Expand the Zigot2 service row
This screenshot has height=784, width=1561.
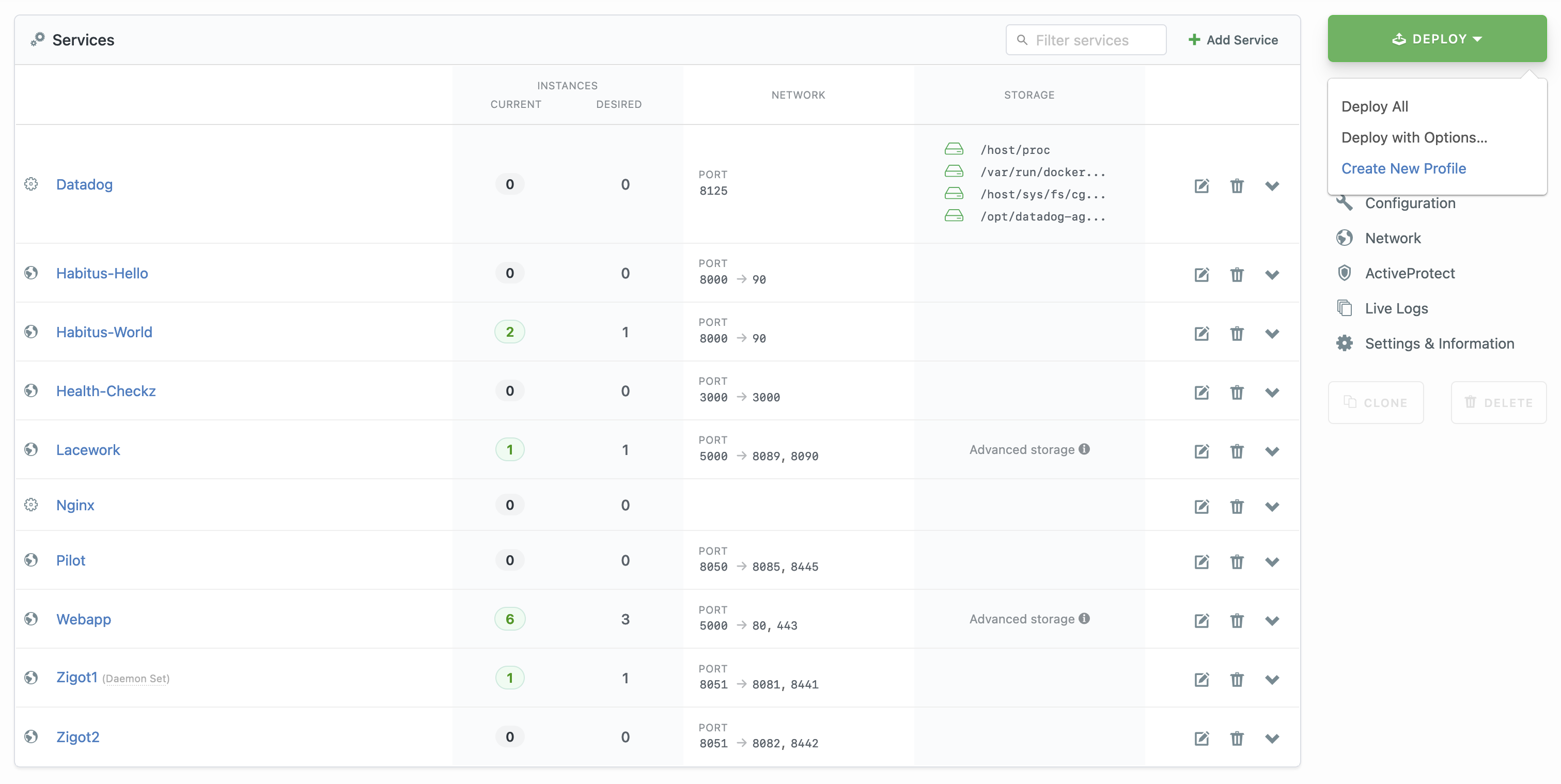[x=1273, y=738]
